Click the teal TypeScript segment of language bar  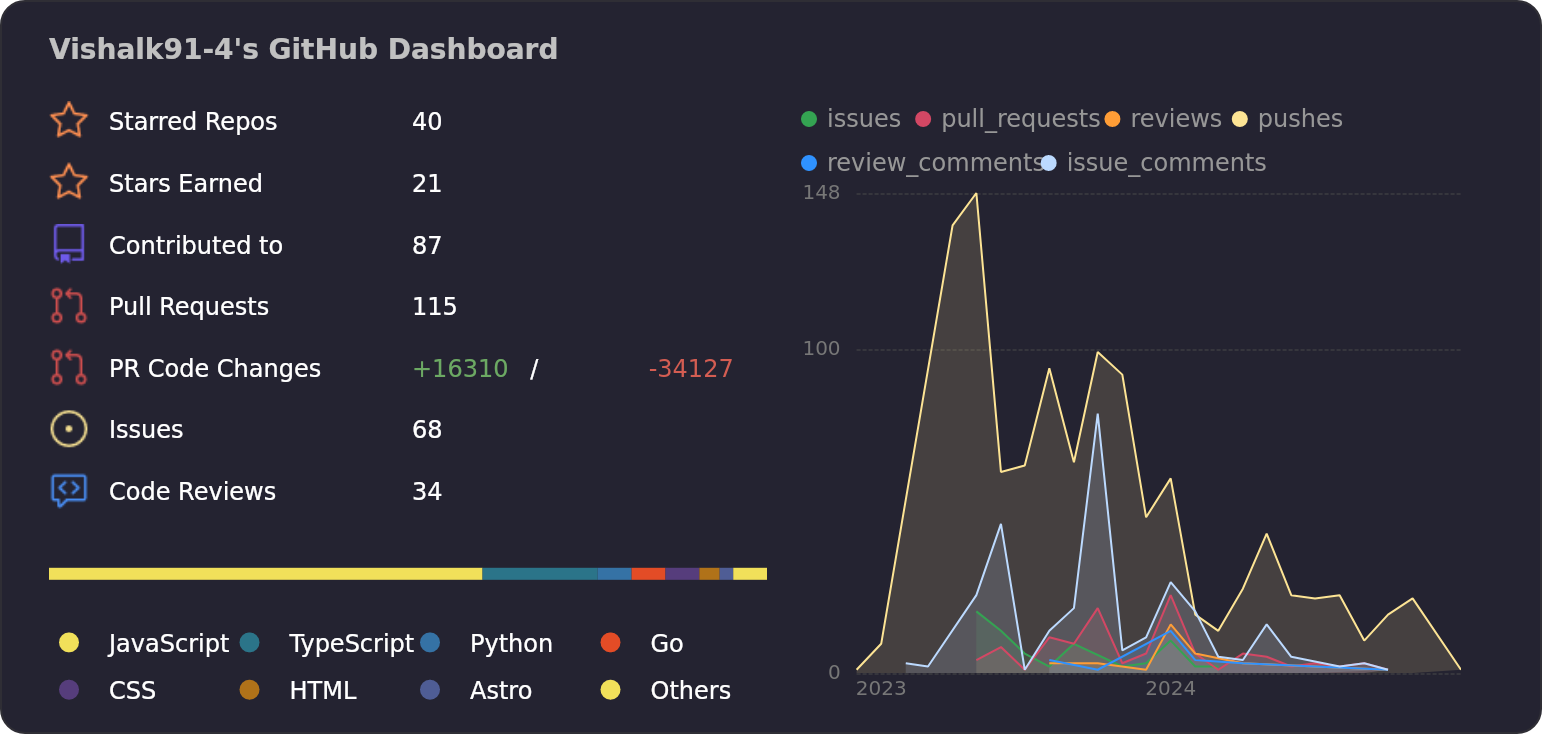coord(540,574)
